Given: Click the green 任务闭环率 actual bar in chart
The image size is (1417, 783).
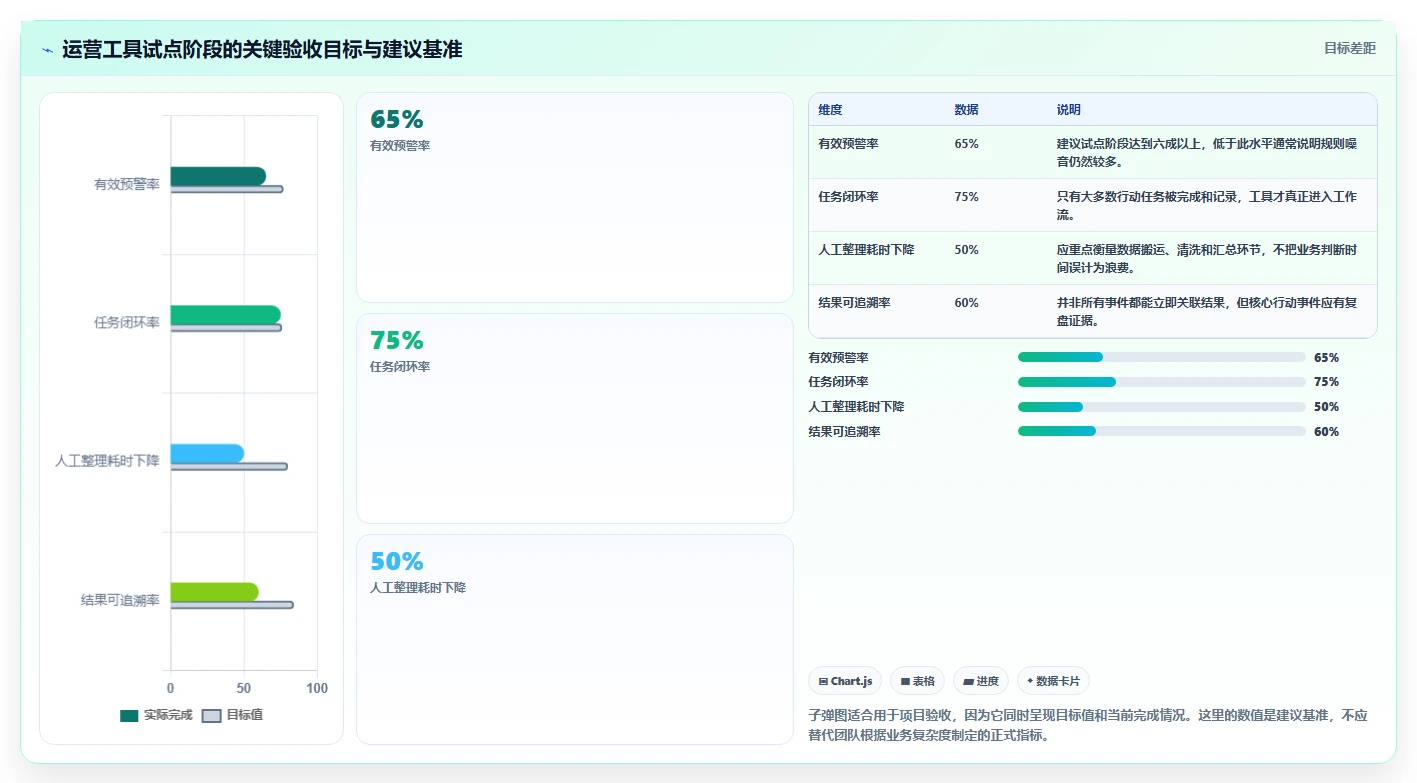Looking at the screenshot, I should click(x=225, y=315).
